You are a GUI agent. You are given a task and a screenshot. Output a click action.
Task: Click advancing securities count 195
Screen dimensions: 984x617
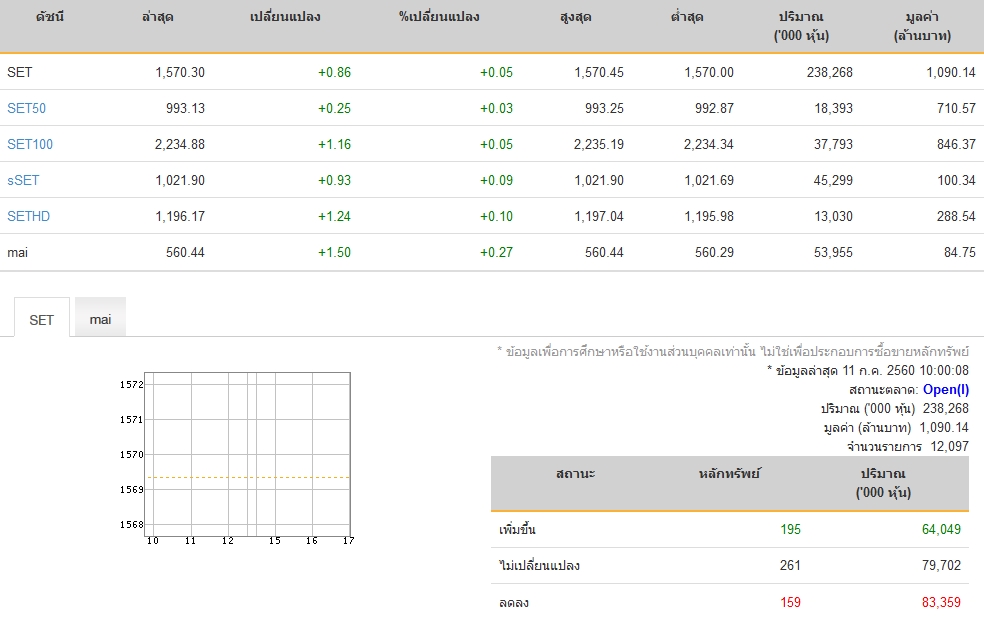pos(791,530)
